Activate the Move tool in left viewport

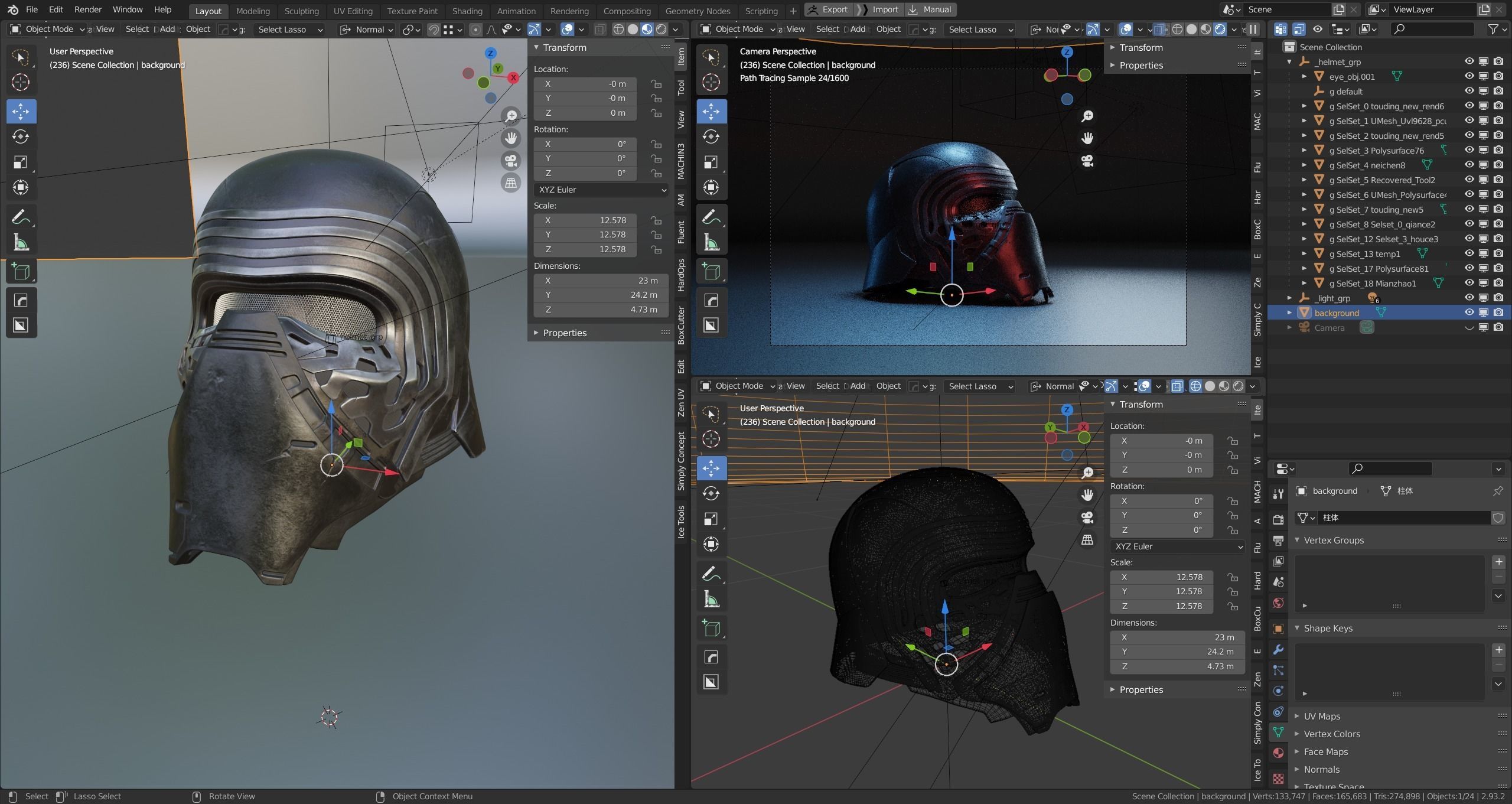coord(21,111)
